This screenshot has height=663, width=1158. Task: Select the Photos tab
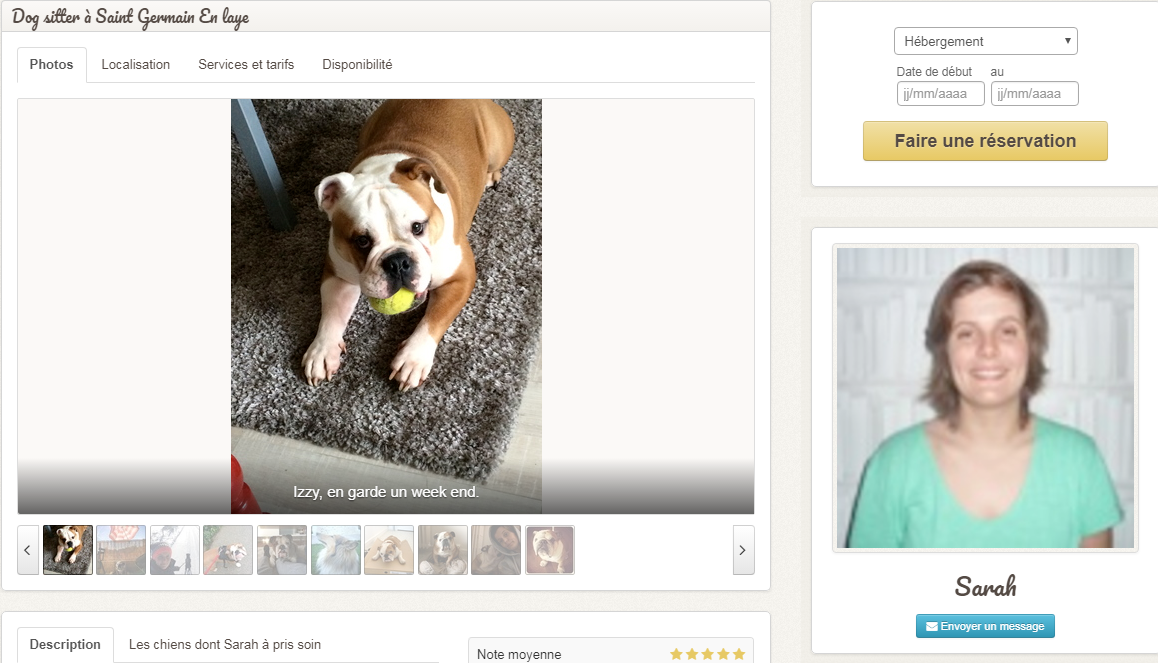51,64
